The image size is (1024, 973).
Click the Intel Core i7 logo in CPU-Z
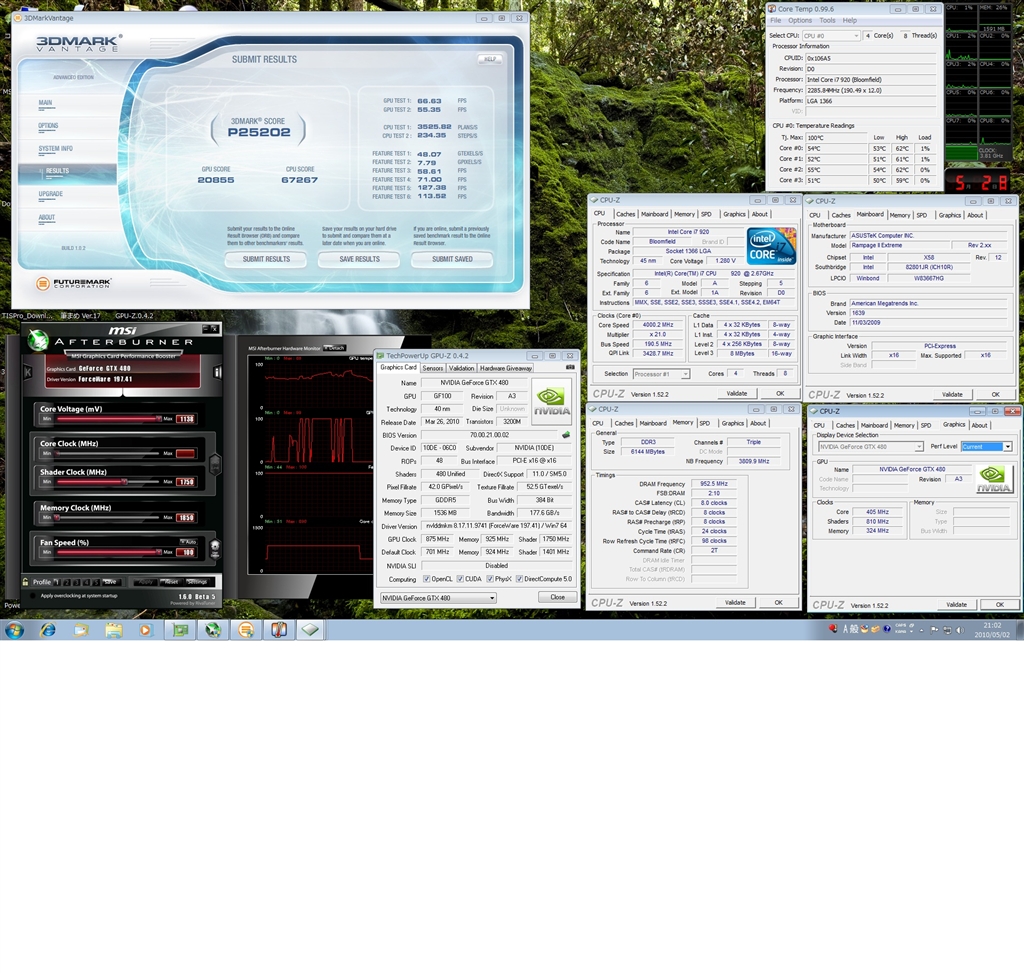click(x=770, y=247)
